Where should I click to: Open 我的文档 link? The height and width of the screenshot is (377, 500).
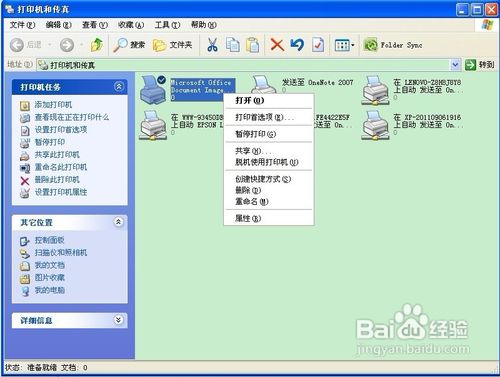pos(50,265)
